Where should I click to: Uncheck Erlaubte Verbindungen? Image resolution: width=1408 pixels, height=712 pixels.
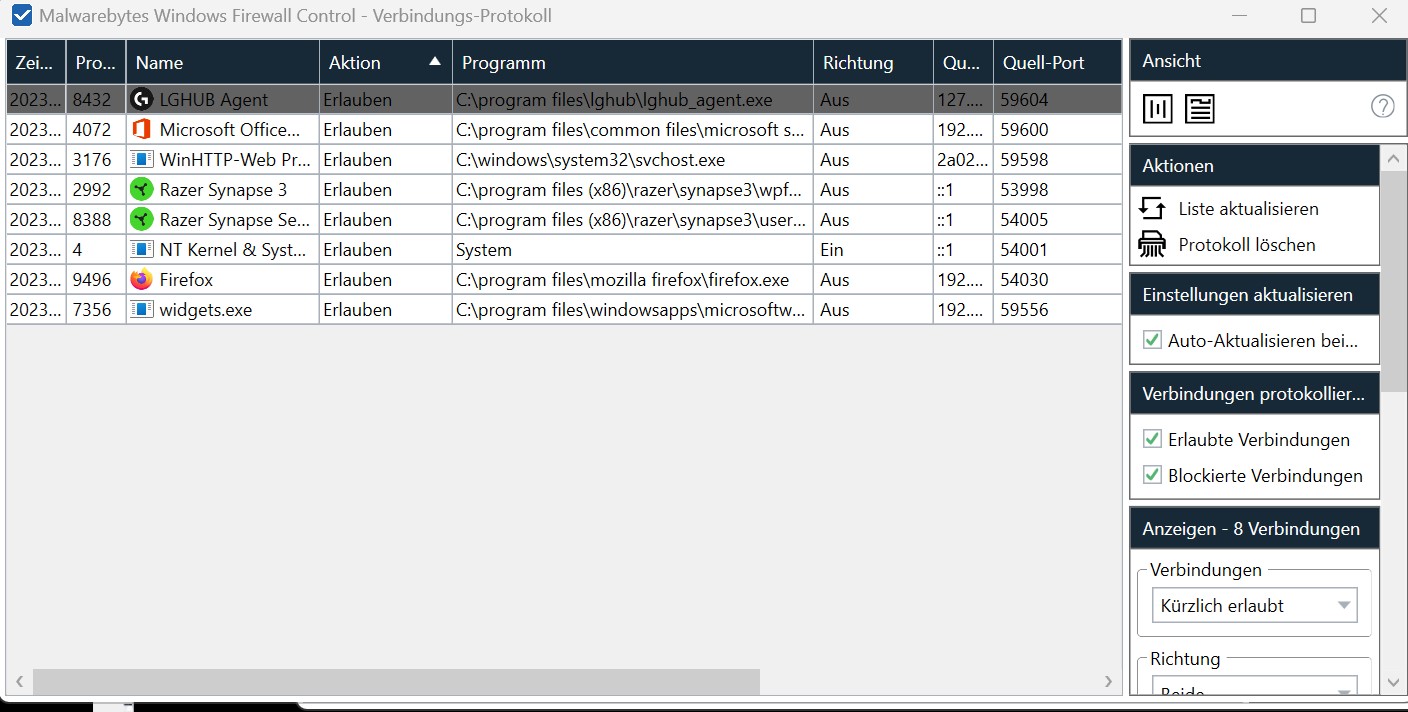[x=1152, y=439]
